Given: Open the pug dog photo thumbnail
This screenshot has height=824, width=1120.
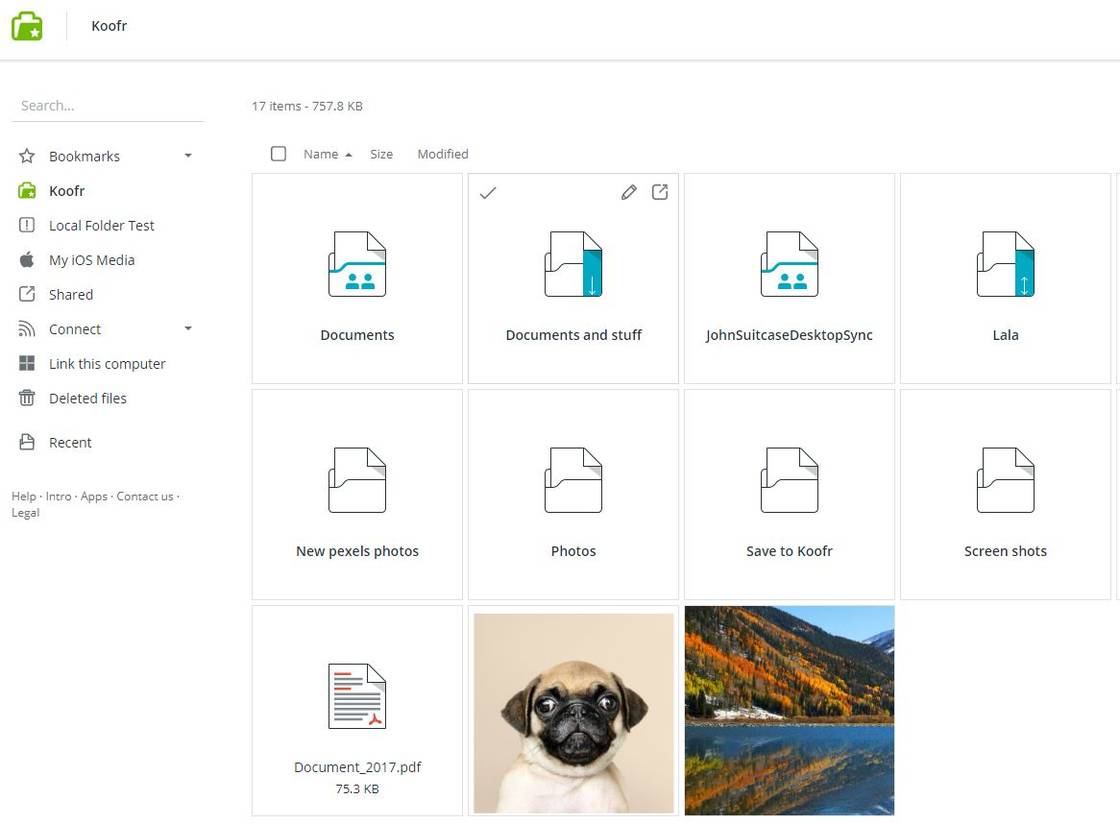Looking at the screenshot, I should [573, 711].
